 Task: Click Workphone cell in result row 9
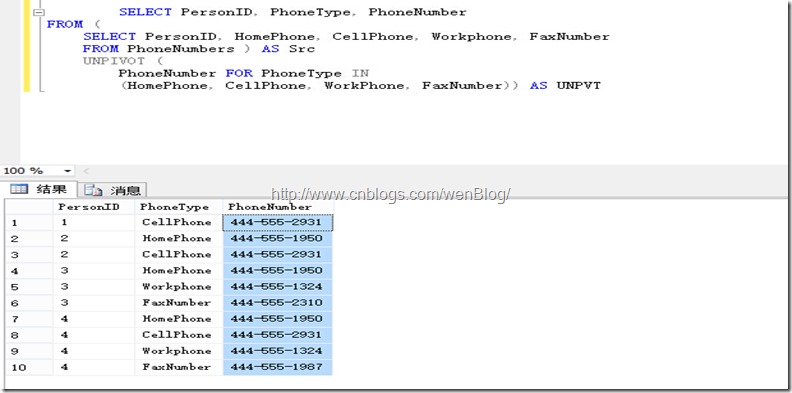[x=178, y=351]
